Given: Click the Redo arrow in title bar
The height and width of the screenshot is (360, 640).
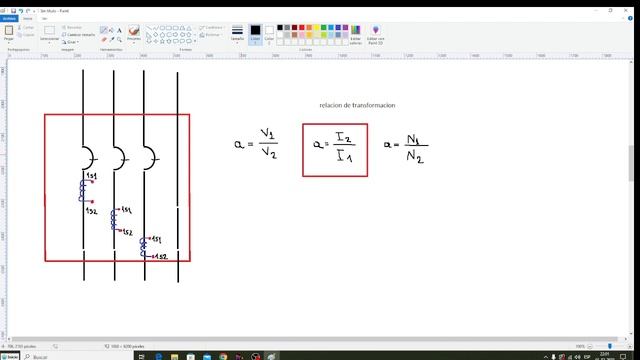Looking at the screenshot, I should click(x=28, y=11).
